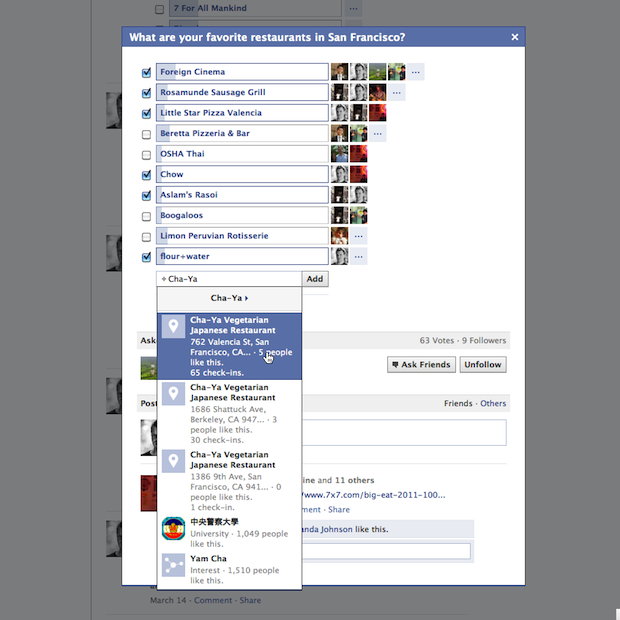Viewport: 620px width, 620px height.
Task: Uncheck the Aslam's Rasoi checkbox
Action: tap(146, 196)
